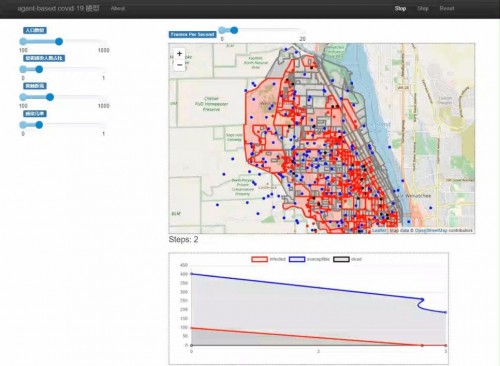This screenshot has width=500, height=366.
Task: Open the OpenStreetMap contributors link
Action: 444,230
